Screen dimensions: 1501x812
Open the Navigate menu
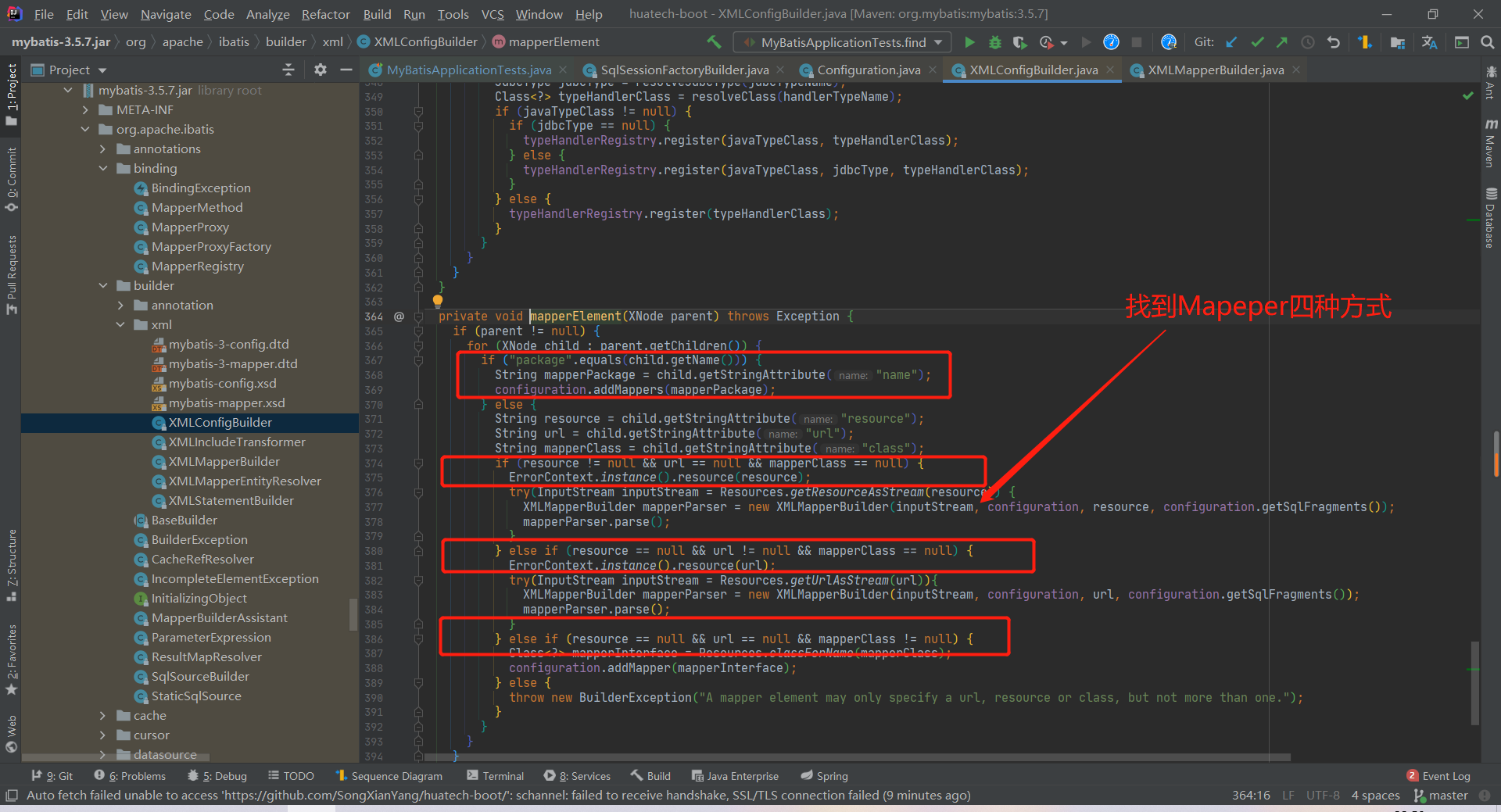[x=166, y=14]
